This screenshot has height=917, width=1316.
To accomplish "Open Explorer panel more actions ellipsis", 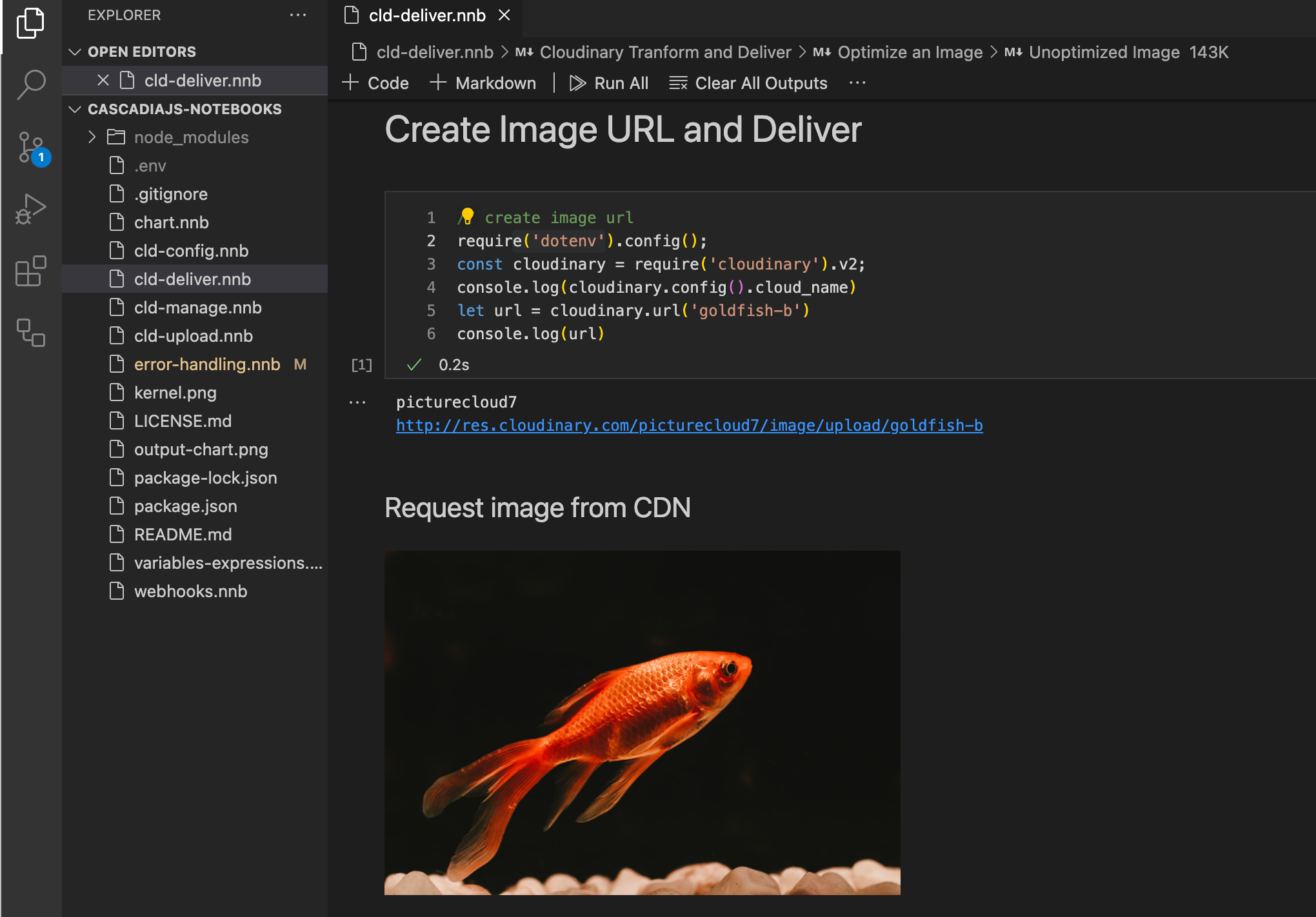I will tap(298, 15).
